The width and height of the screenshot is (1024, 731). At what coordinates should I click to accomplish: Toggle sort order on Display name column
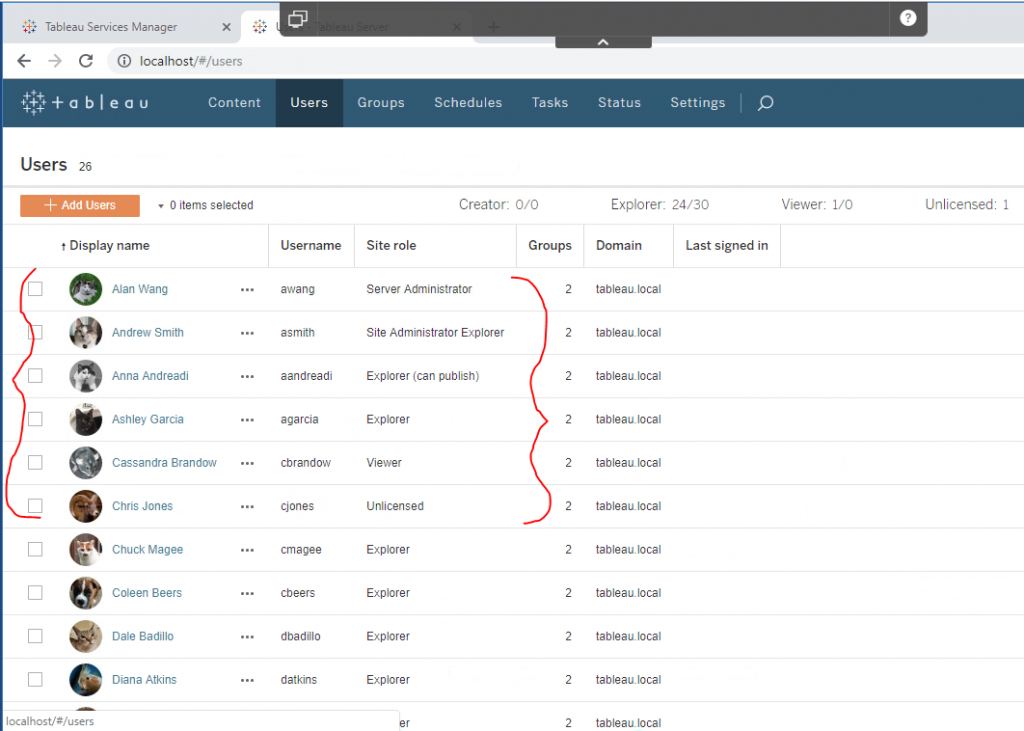(x=108, y=245)
